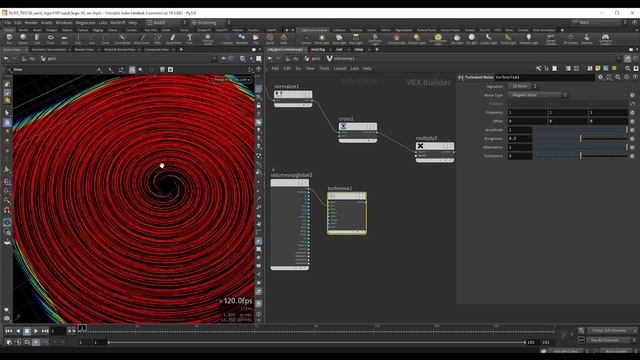
Task: Open the Build desktop dropdown
Action: tap(167, 22)
